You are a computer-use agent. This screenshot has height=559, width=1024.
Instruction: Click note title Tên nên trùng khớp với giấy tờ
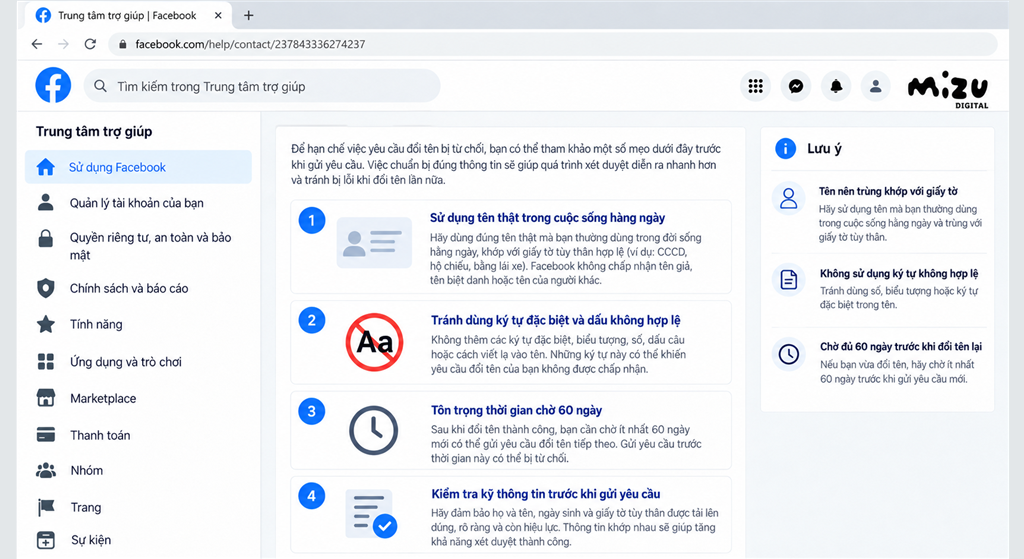888,191
